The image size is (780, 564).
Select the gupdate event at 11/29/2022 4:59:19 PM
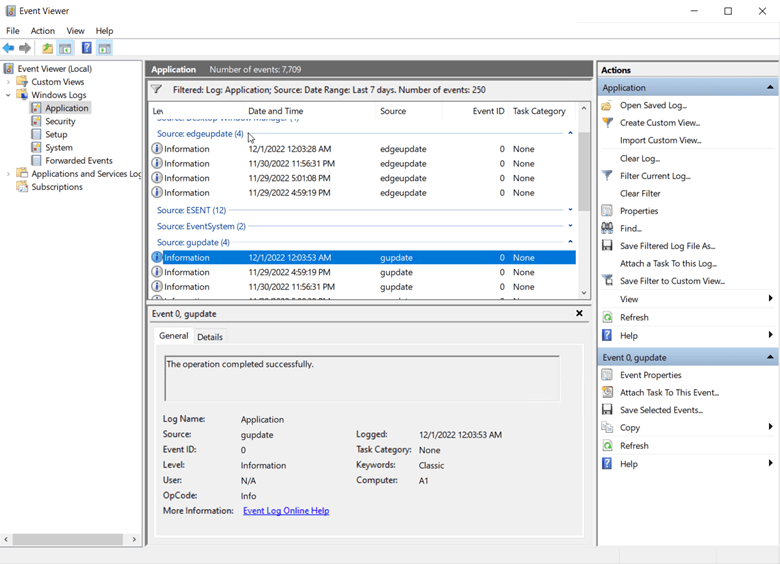[363, 272]
